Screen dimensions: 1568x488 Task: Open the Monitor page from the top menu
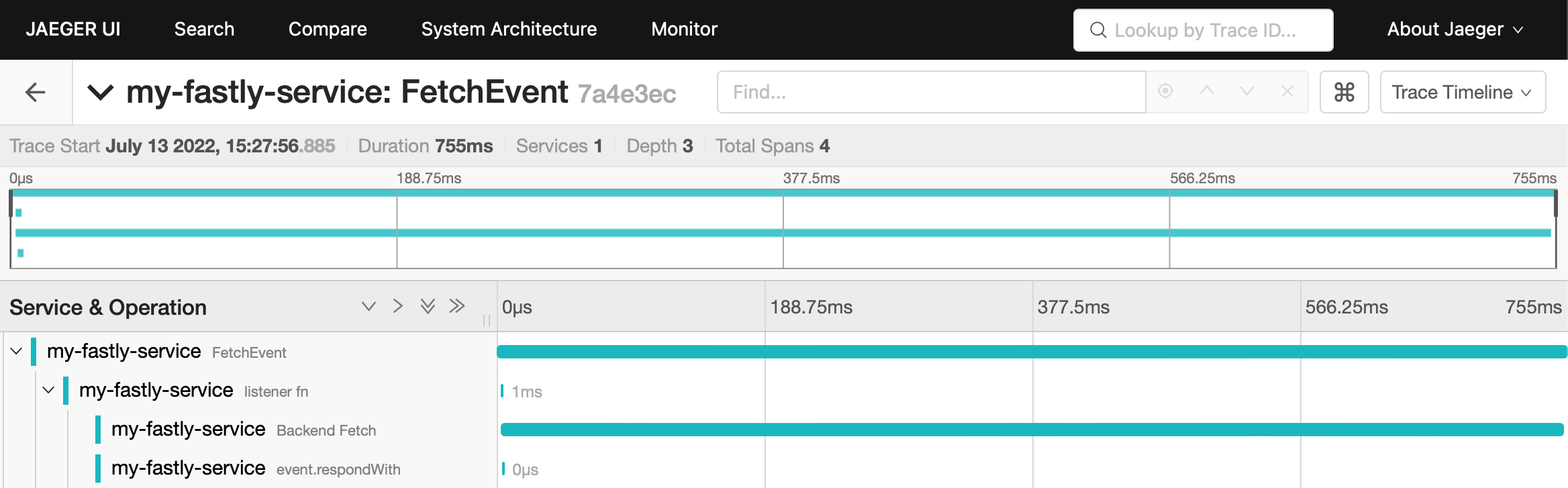(684, 30)
